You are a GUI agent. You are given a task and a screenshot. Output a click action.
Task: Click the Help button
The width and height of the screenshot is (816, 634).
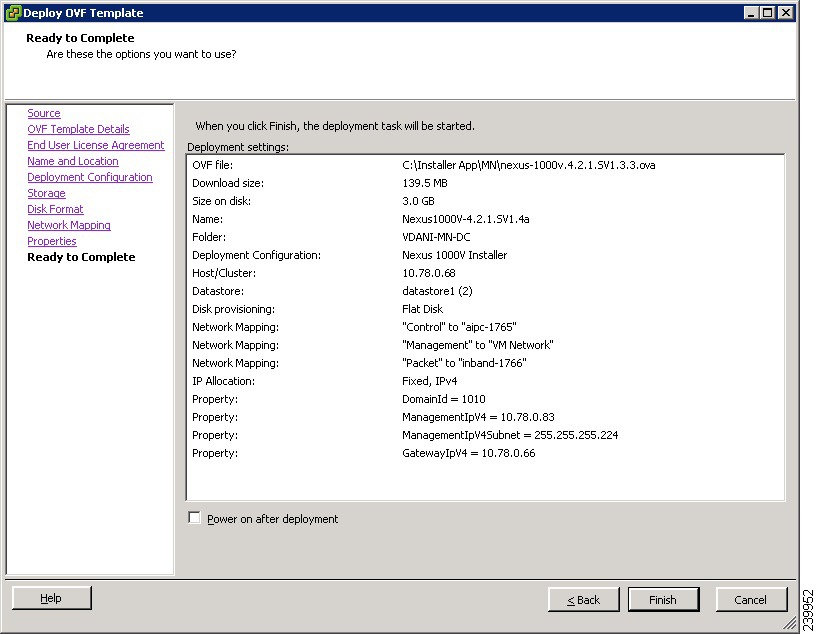52,598
